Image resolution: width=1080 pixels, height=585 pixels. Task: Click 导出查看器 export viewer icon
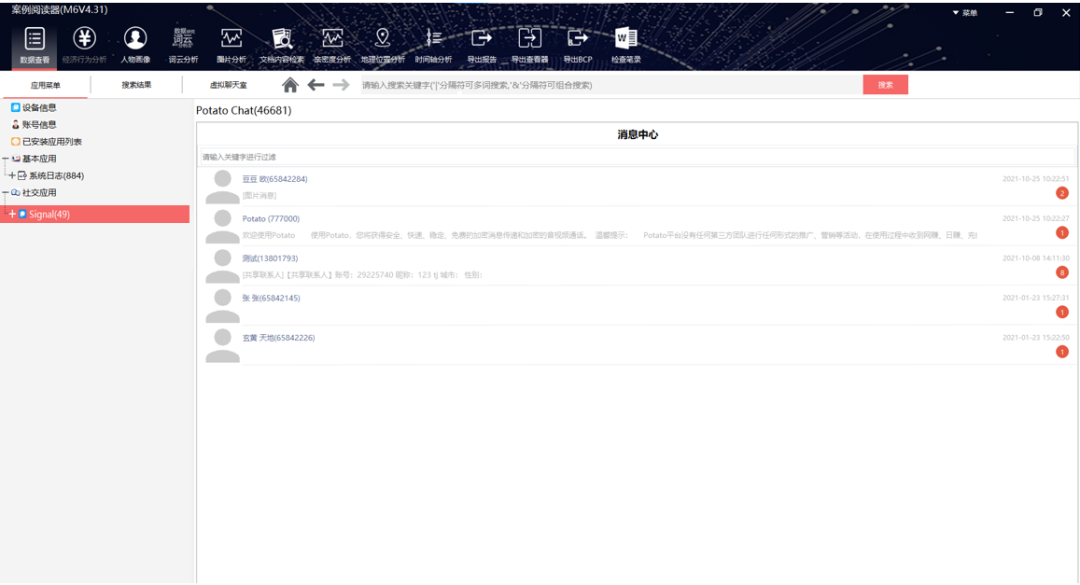click(530, 38)
